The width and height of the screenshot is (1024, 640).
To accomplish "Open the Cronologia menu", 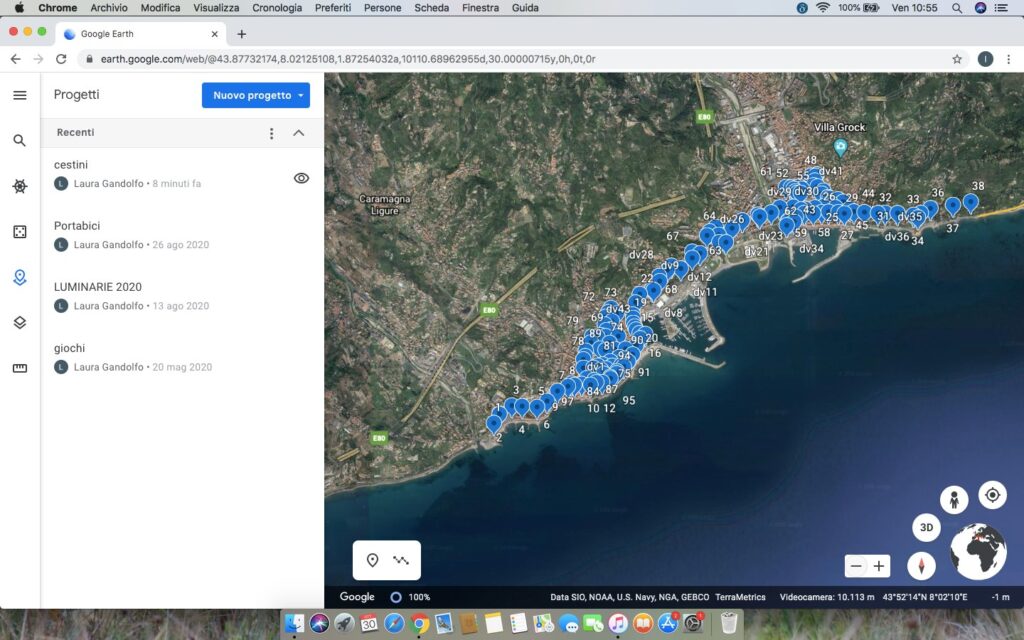I will pos(277,8).
